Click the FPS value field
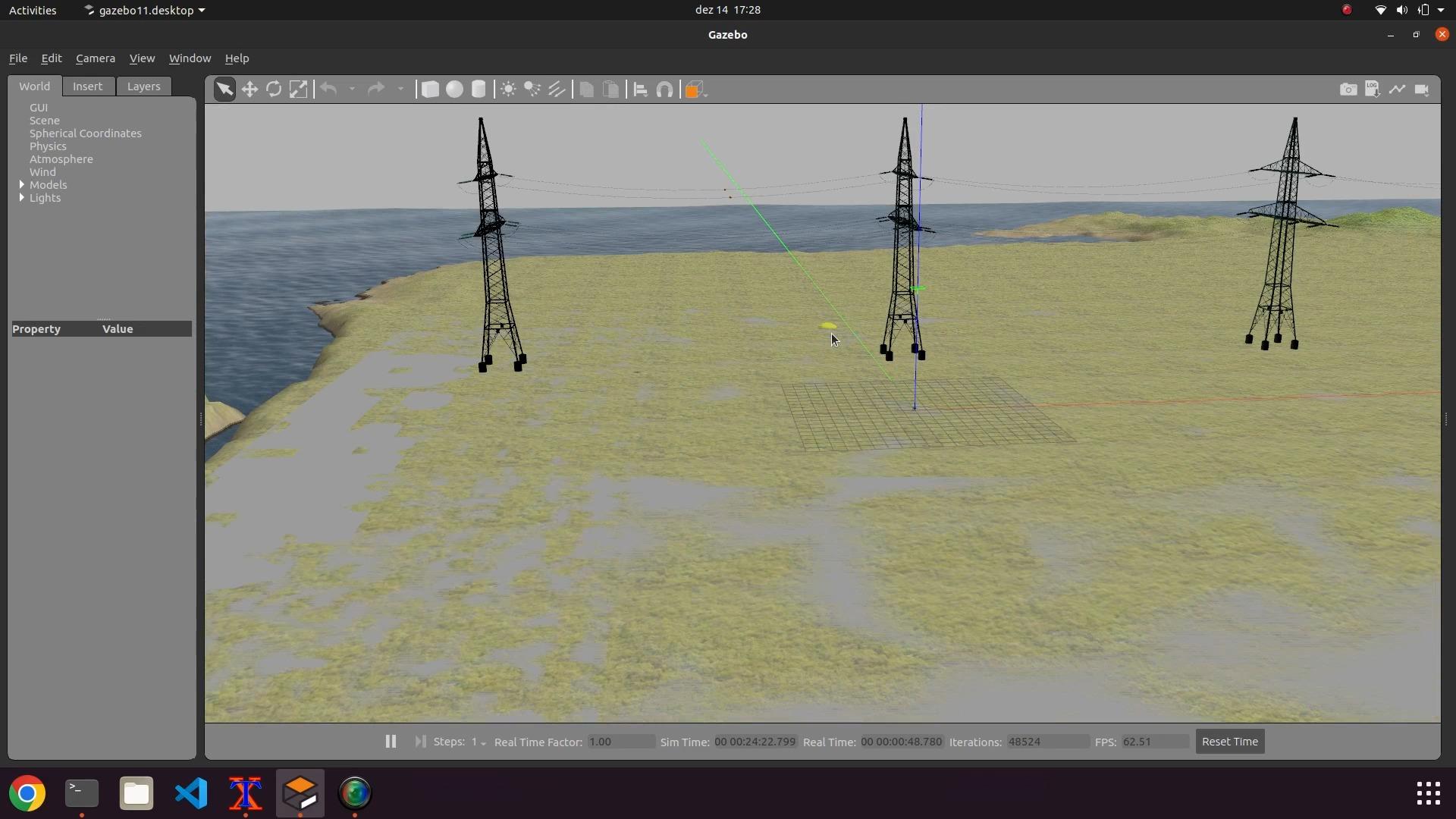This screenshot has width=1456, height=819. point(1155,742)
